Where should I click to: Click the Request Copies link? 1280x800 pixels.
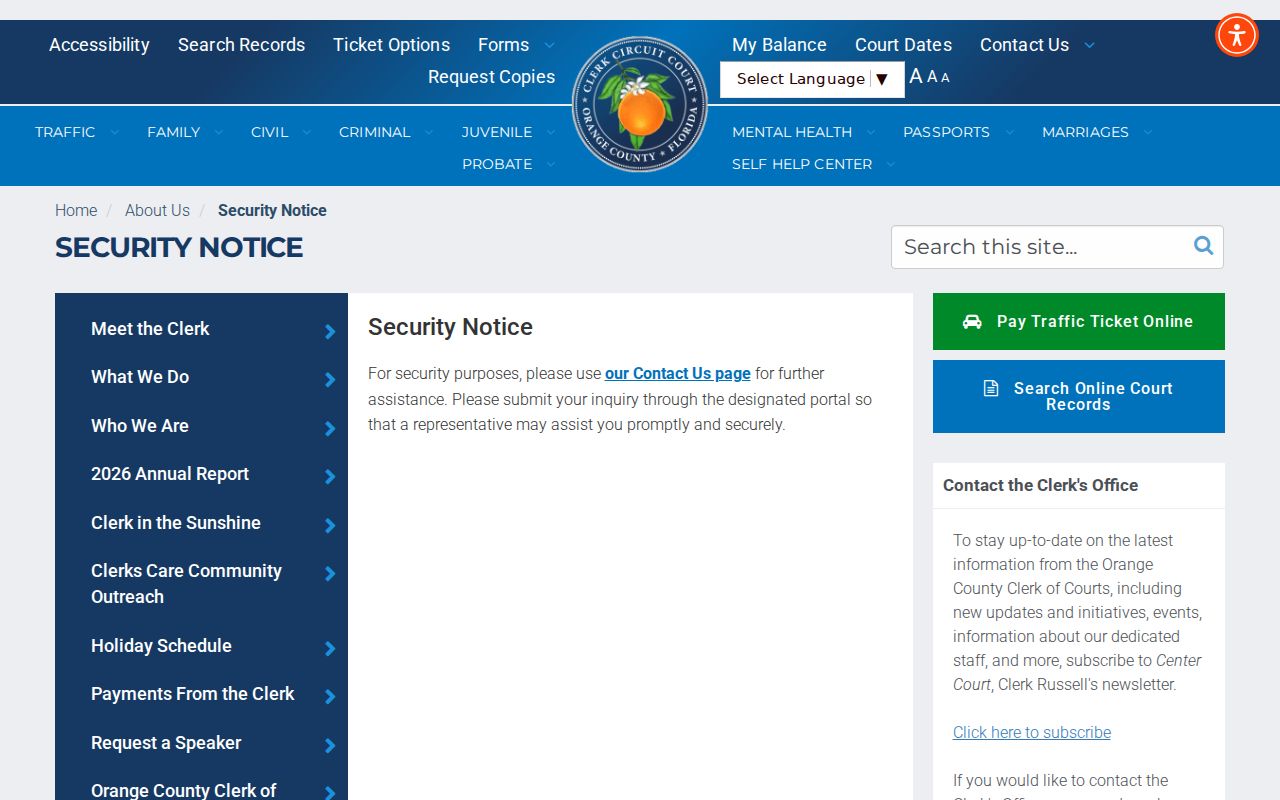pos(491,77)
